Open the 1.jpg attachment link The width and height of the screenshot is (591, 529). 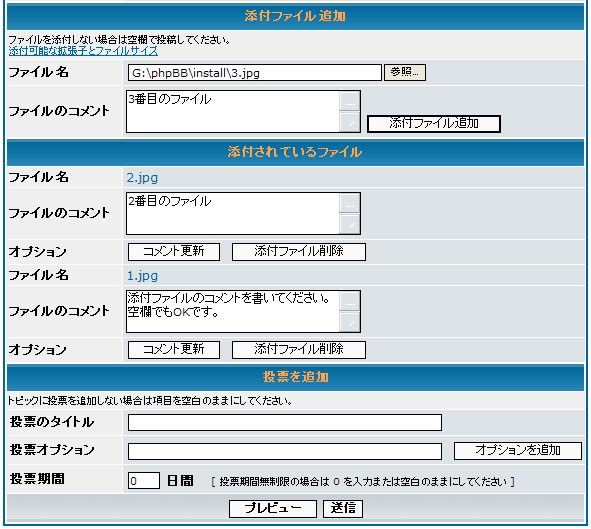pyautogui.click(x=142, y=275)
